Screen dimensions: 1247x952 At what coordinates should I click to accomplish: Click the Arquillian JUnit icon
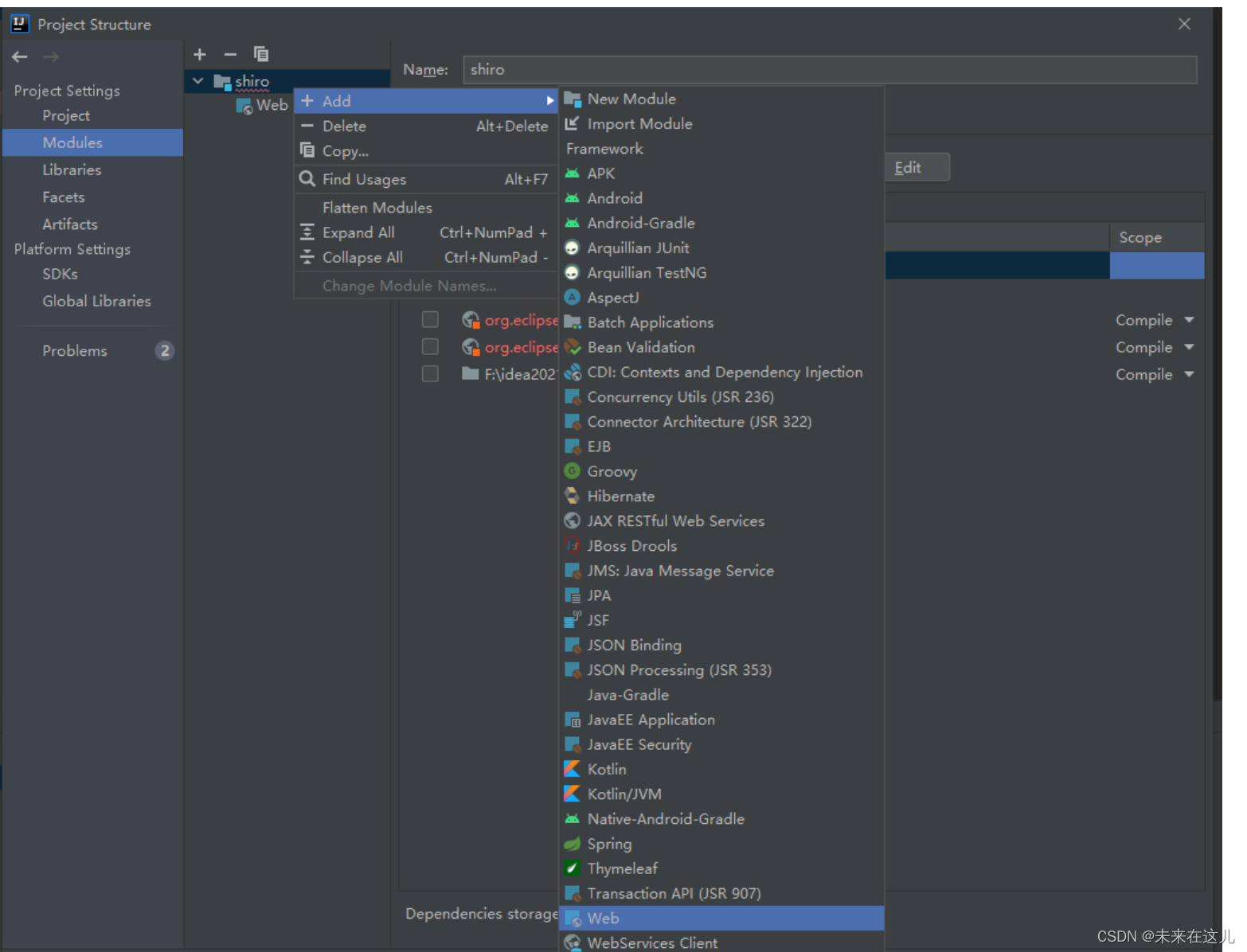tap(572, 248)
